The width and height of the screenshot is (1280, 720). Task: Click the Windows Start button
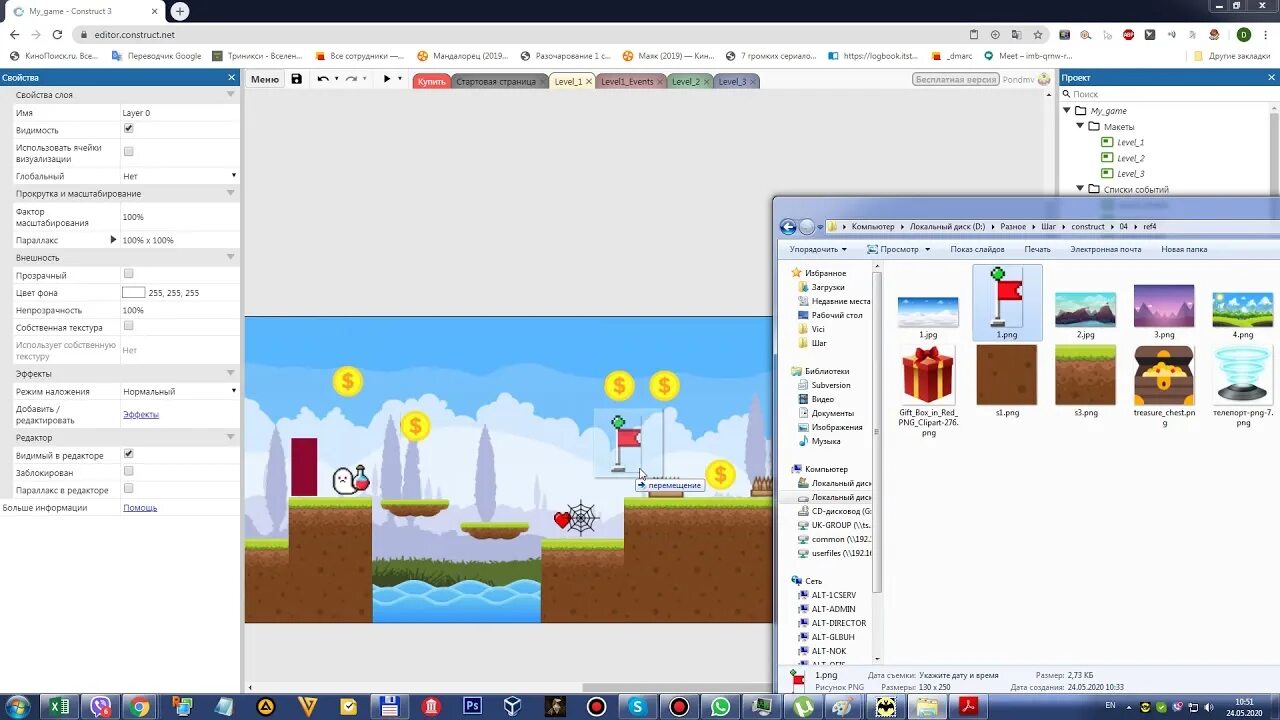point(18,707)
